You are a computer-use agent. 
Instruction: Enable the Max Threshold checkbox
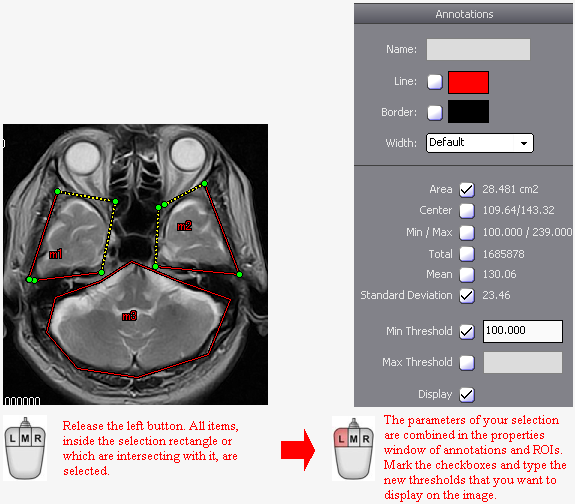467,362
